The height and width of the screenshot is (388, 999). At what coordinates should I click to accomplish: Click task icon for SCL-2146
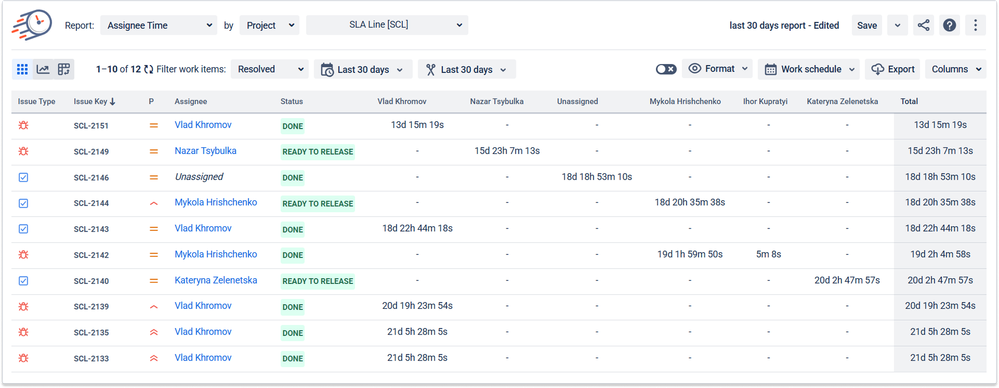(x=24, y=177)
